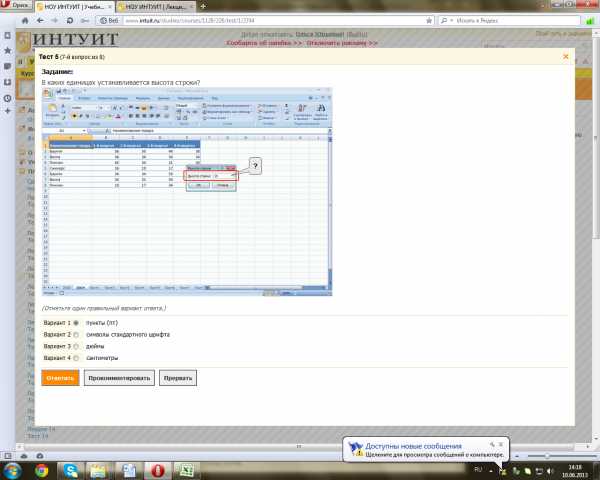Open sidebar chat bubble panel
The width and height of the screenshot is (600, 480).
click(x=7, y=66)
